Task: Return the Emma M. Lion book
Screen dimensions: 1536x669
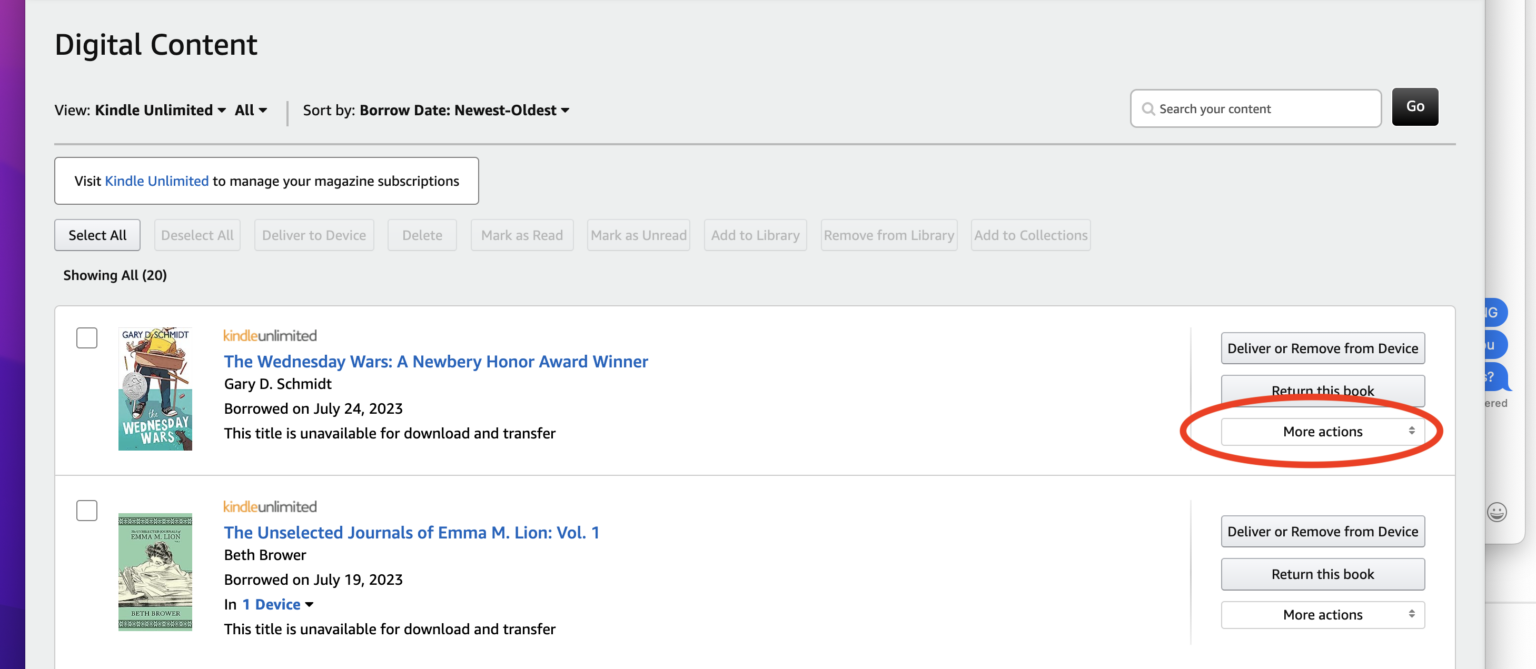Action: 1323,574
